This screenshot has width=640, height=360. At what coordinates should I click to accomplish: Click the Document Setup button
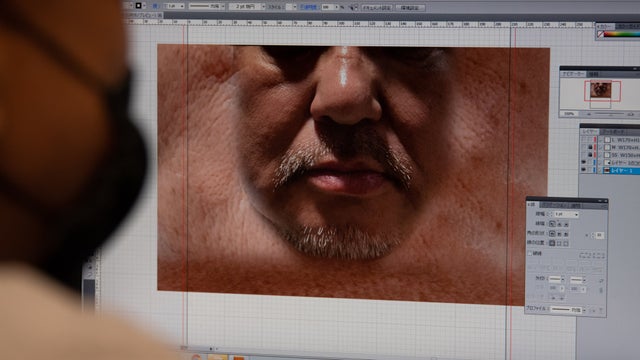[377, 8]
